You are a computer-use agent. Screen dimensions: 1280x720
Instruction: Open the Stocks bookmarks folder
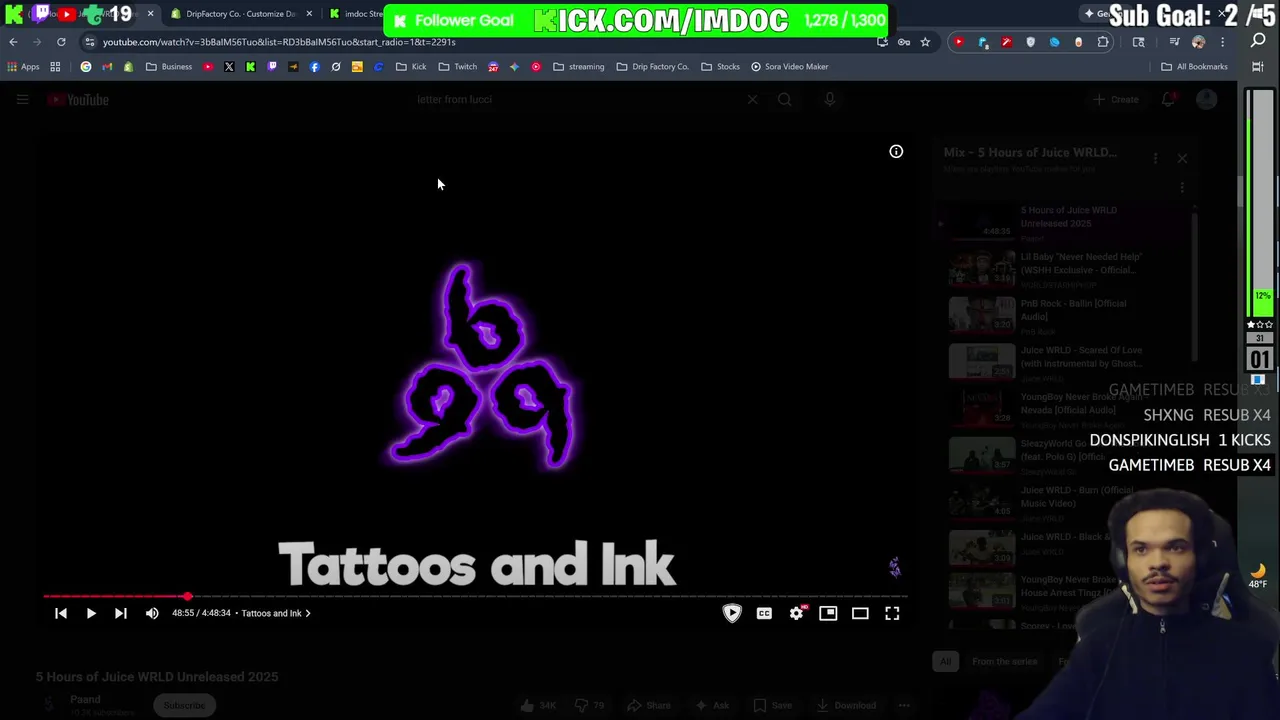pos(721,67)
